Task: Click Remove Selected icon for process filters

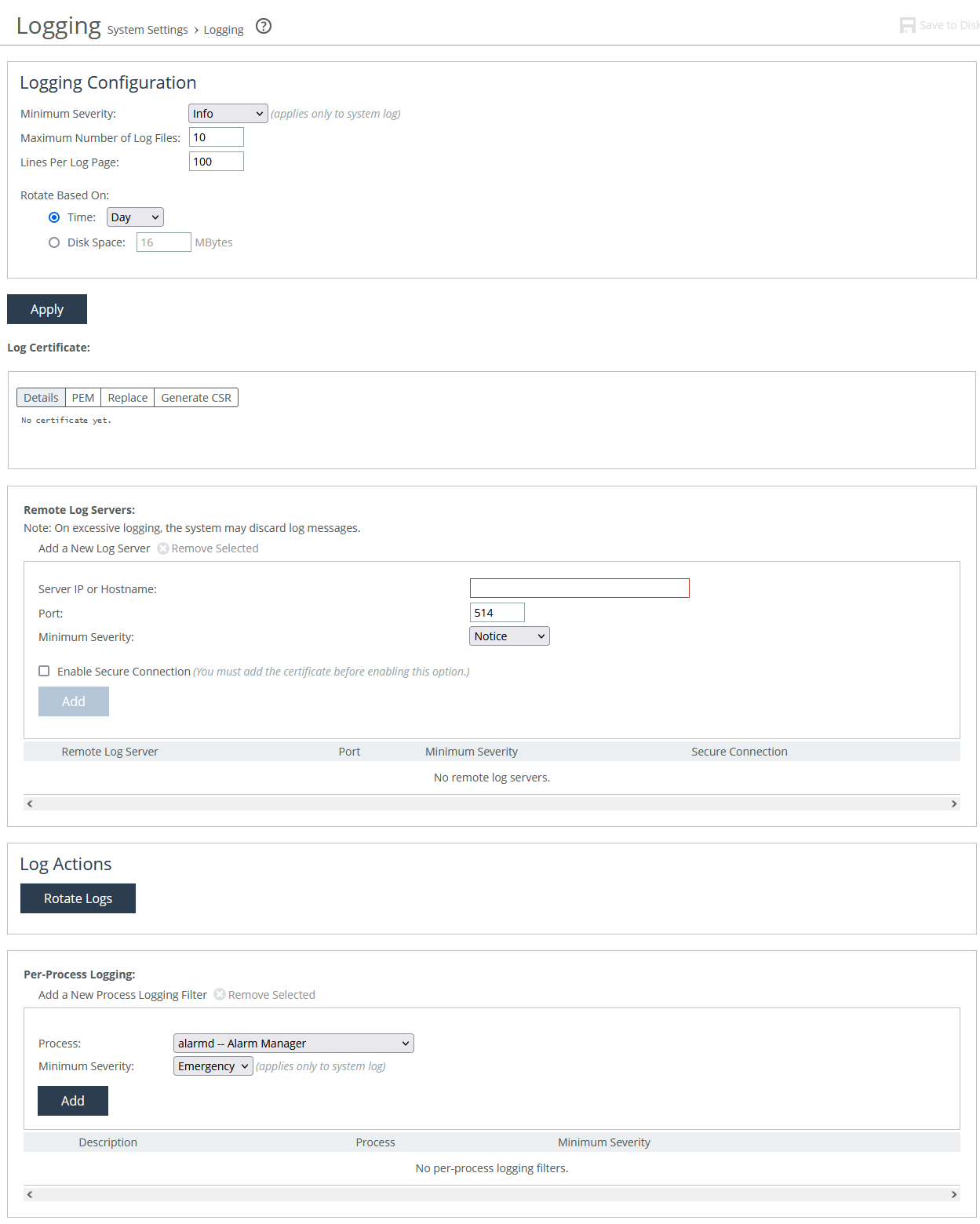Action: (220, 994)
